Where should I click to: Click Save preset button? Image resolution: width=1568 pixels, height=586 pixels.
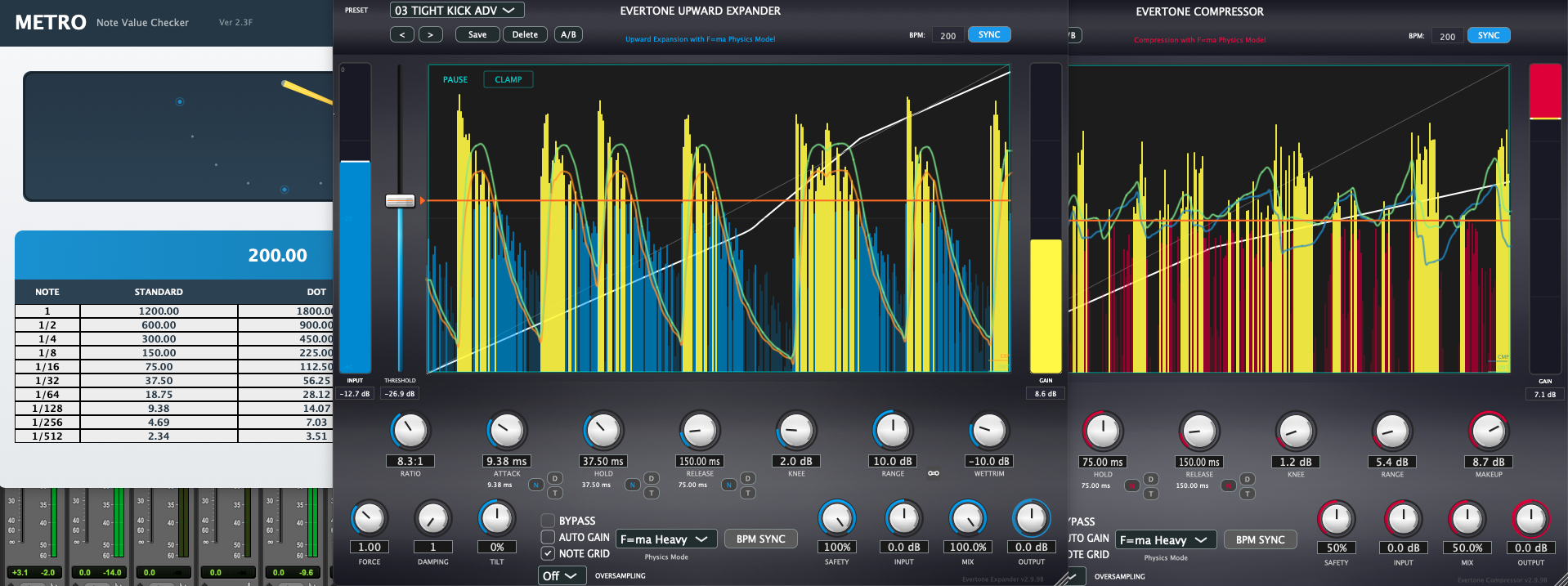[477, 34]
